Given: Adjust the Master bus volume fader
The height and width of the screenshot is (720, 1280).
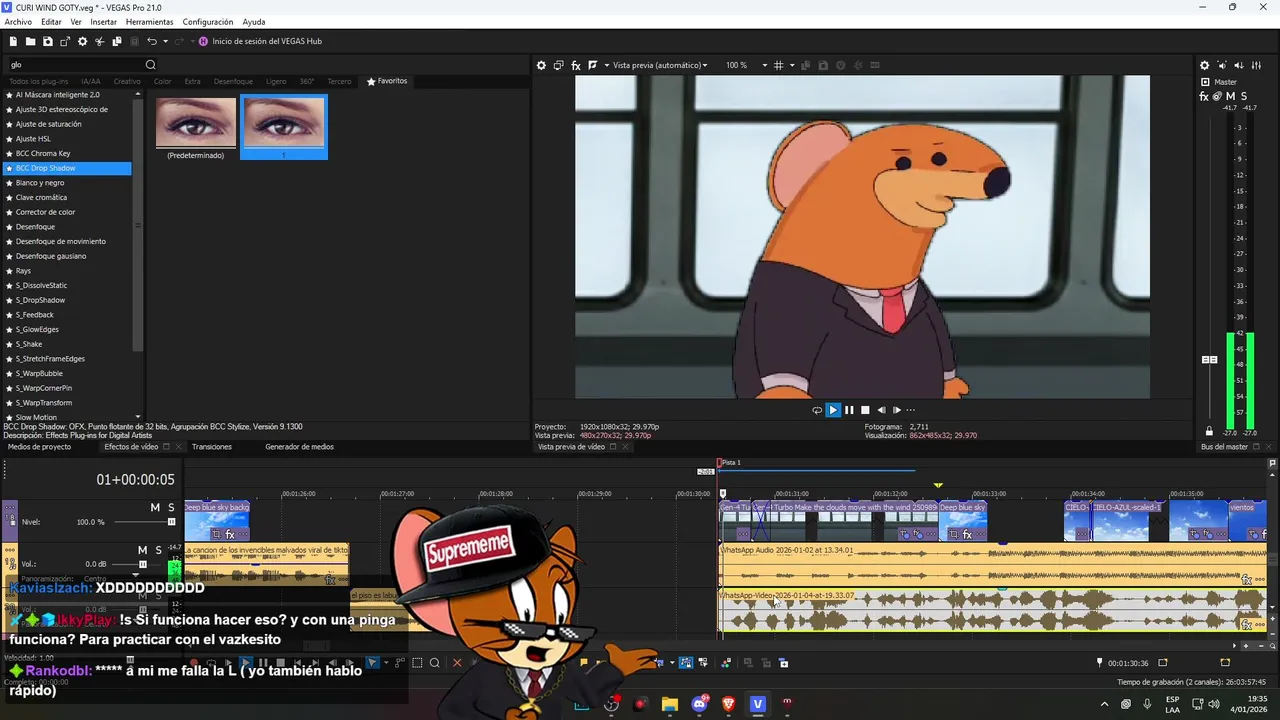Looking at the screenshot, I should pyautogui.click(x=1209, y=360).
